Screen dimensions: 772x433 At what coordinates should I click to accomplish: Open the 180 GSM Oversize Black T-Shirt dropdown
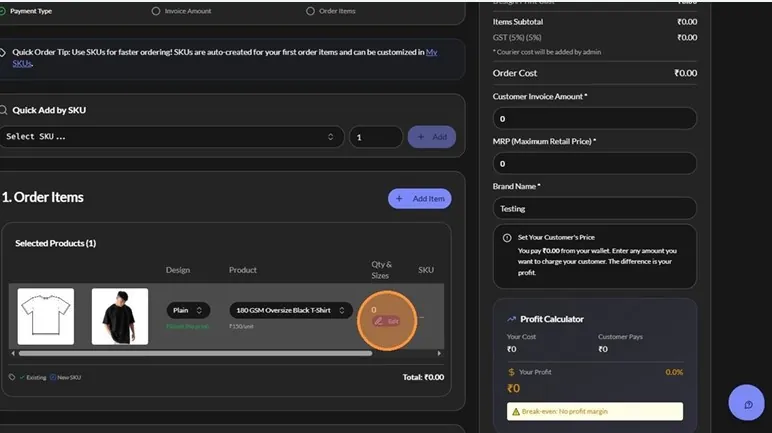tap(291, 310)
